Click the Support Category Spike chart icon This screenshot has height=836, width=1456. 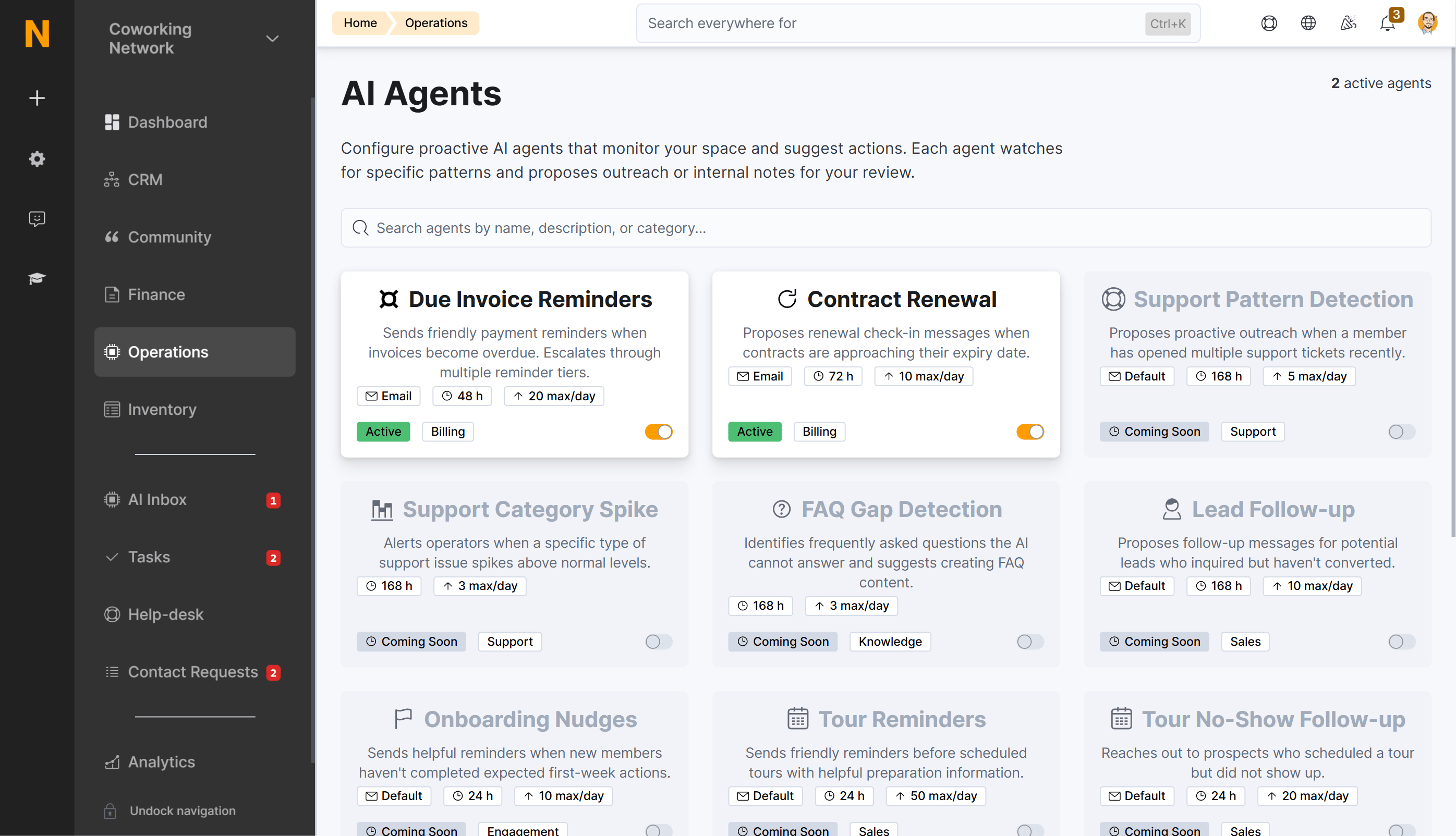382,509
